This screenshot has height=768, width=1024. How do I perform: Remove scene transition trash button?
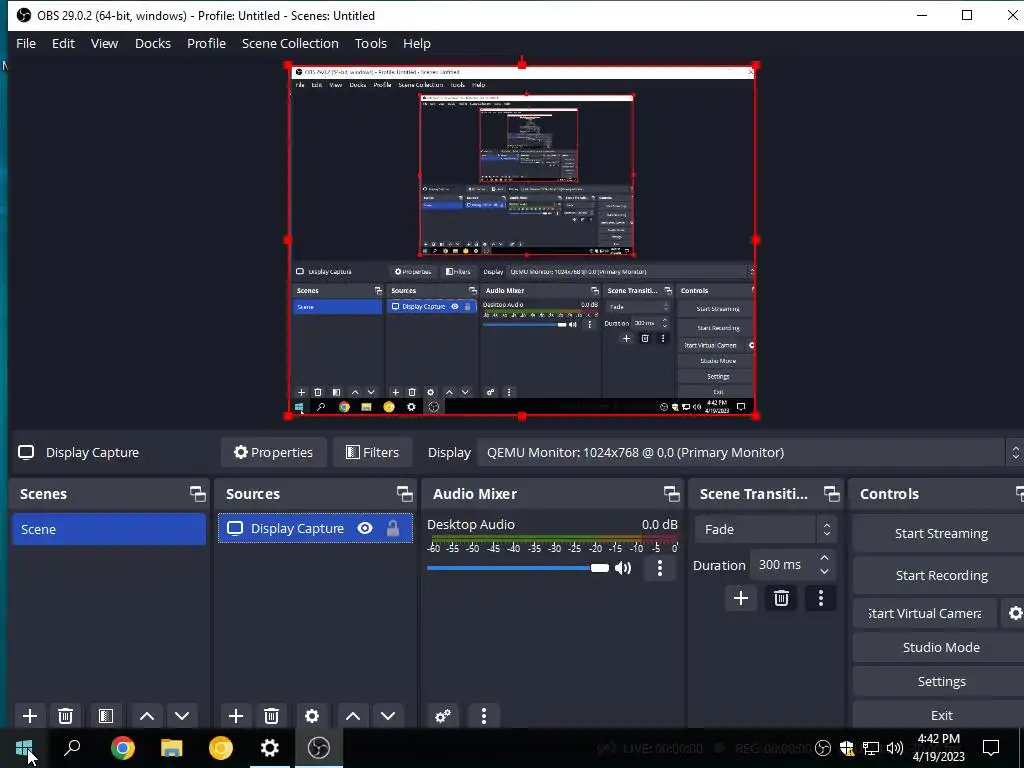(x=781, y=598)
